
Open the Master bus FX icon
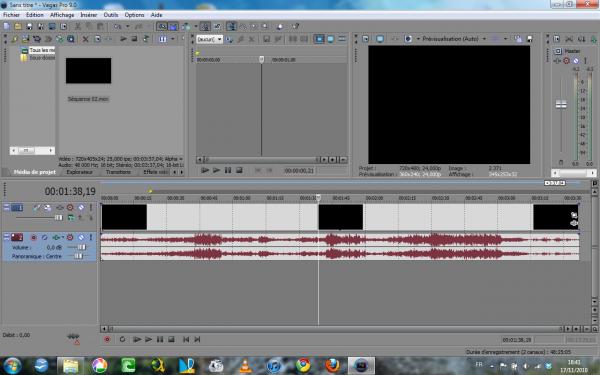tap(558, 61)
